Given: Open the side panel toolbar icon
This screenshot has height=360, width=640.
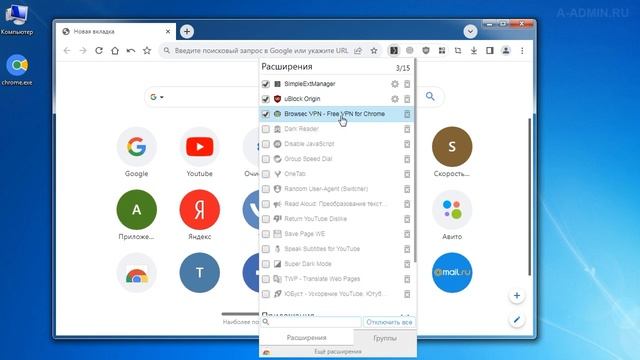Looking at the screenshot, I should [490, 51].
